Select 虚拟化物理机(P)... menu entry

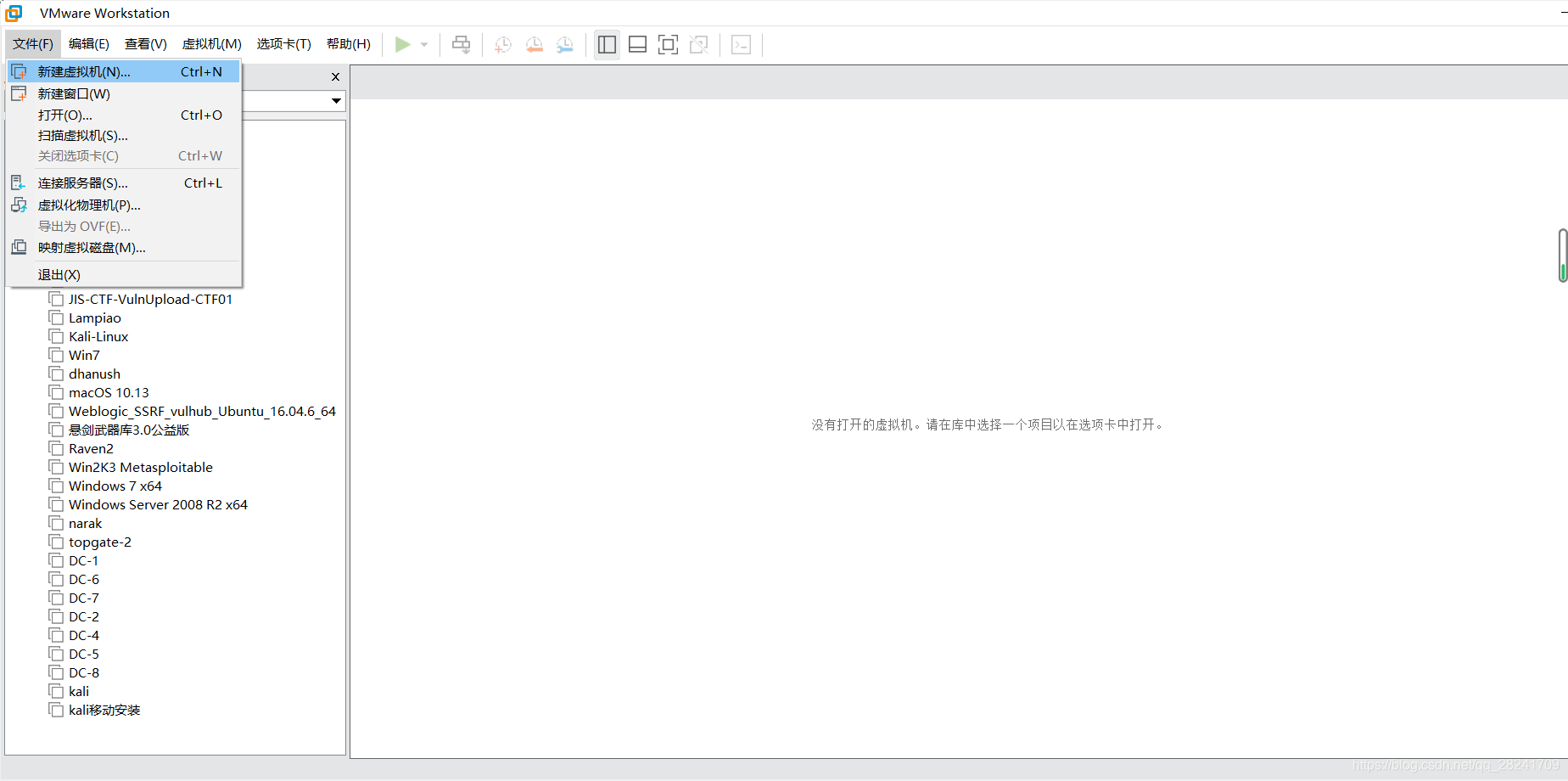(x=124, y=205)
